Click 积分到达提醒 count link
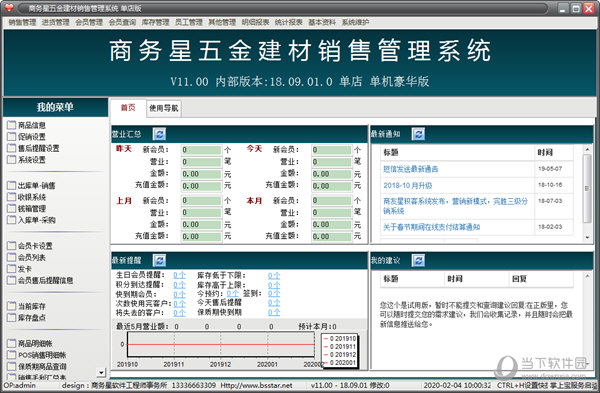Image resolution: width=600 pixels, height=393 pixels. (x=179, y=285)
